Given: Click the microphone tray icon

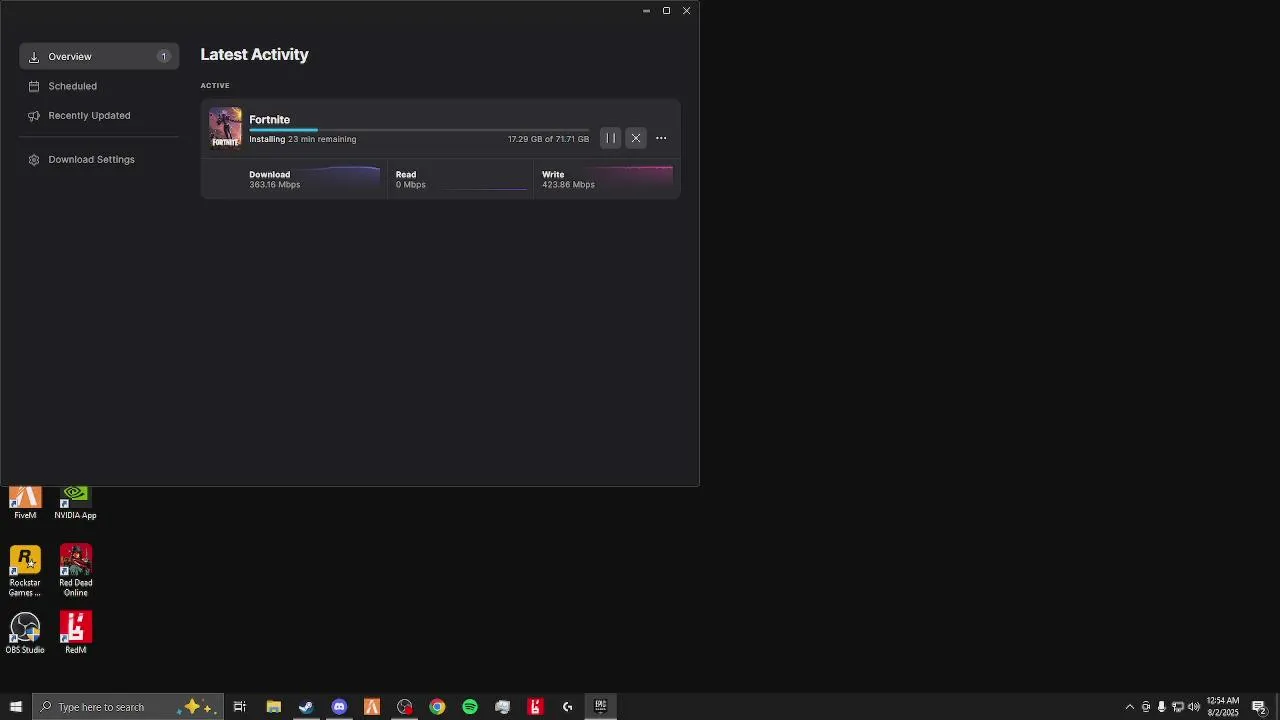Looking at the screenshot, I should (x=1161, y=707).
